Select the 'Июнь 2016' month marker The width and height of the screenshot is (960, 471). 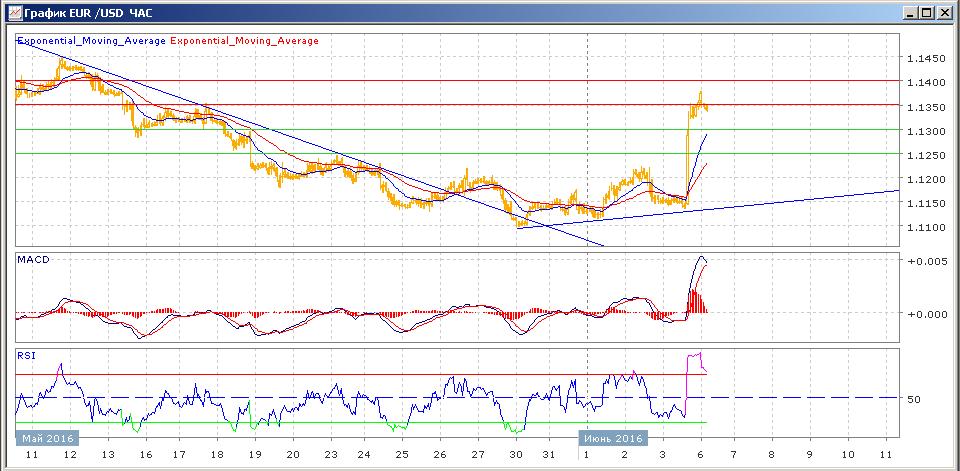pyautogui.click(x=612, y=438)
